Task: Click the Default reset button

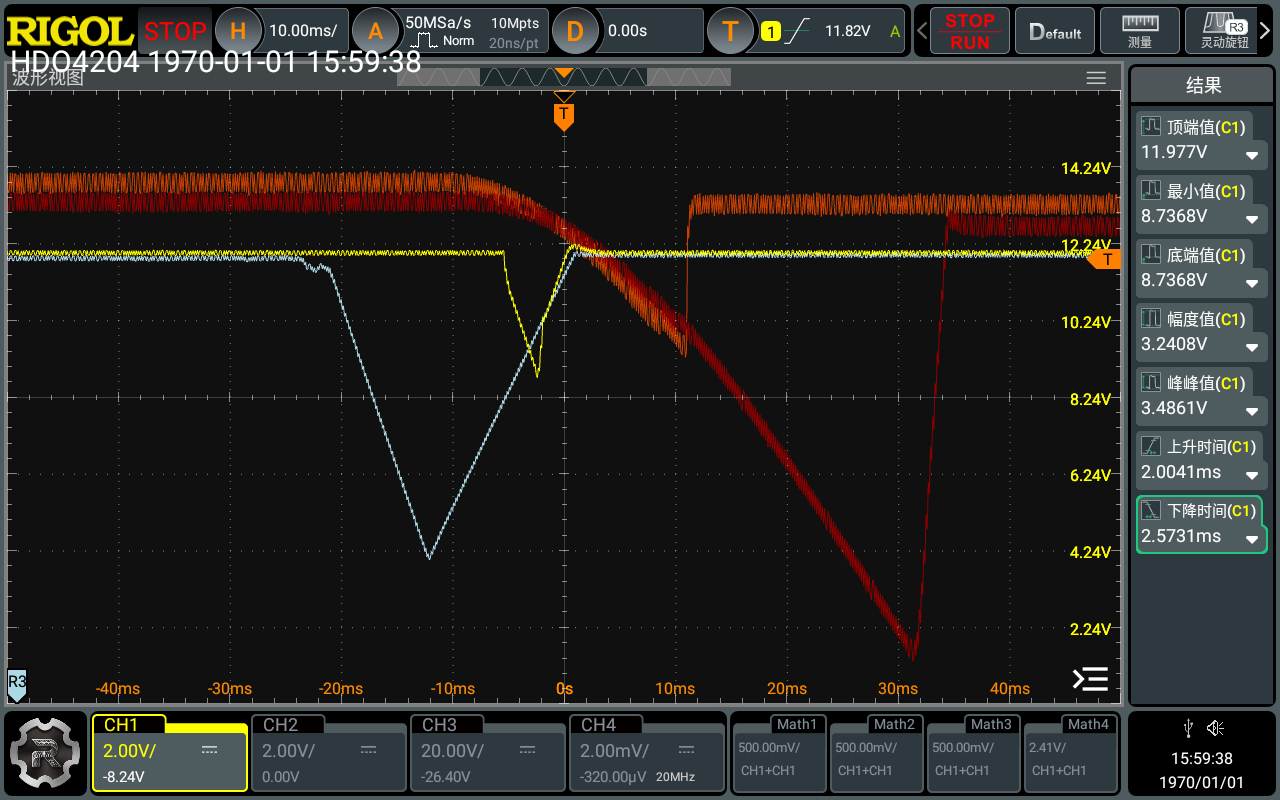Action: pos(1055,31)
